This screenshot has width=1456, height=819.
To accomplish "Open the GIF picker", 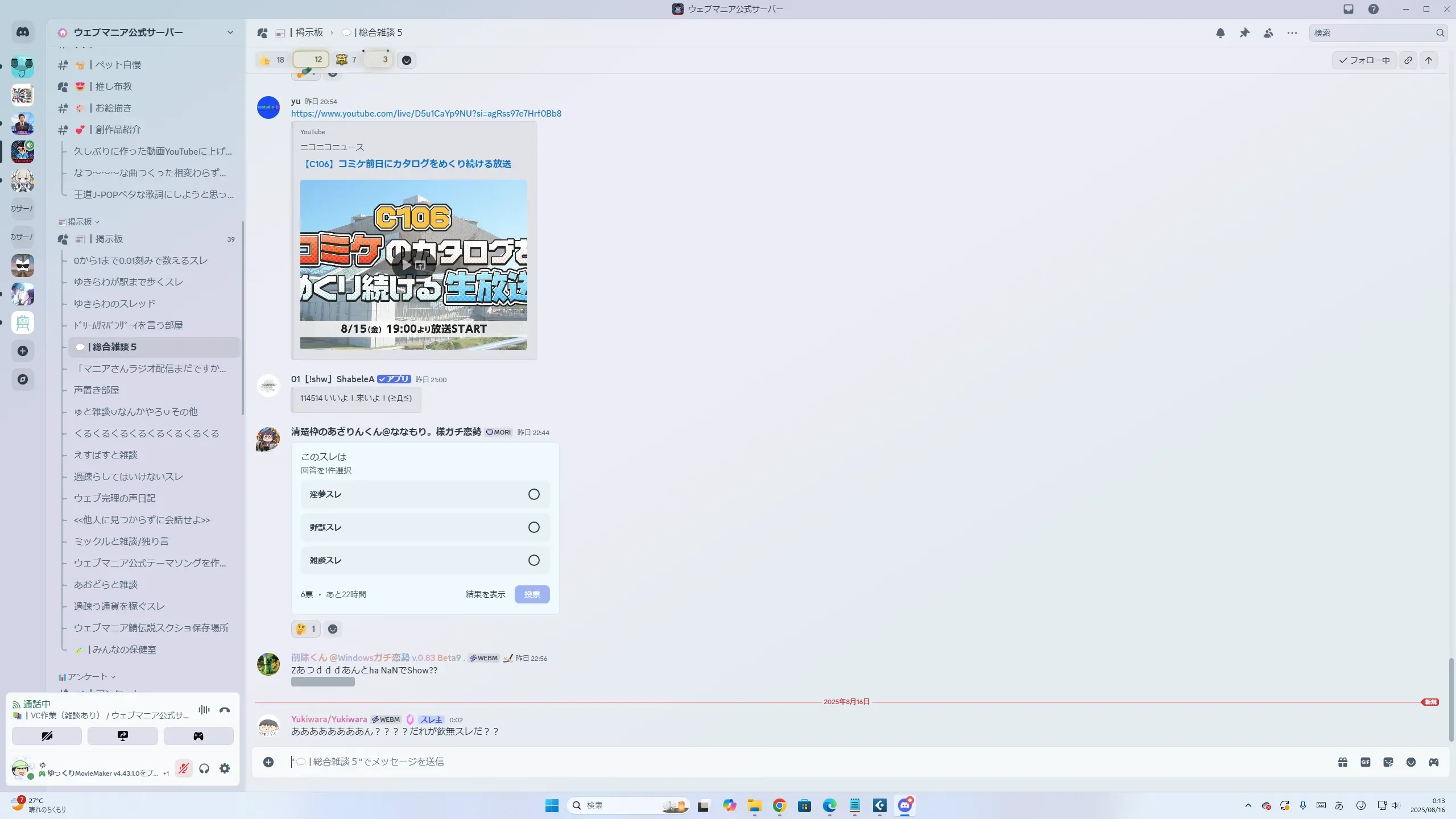I will pos(1366,762).
